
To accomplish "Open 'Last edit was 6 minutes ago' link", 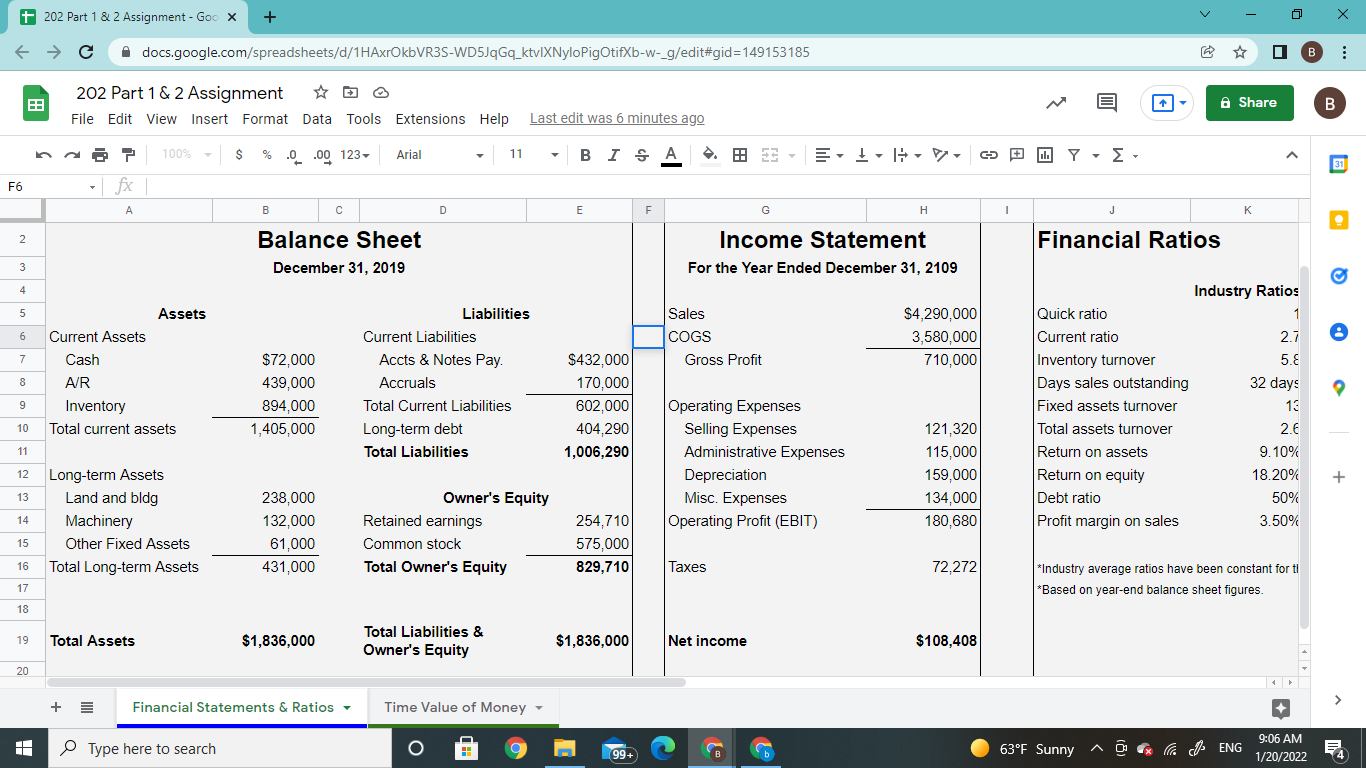I will point(616,119).
